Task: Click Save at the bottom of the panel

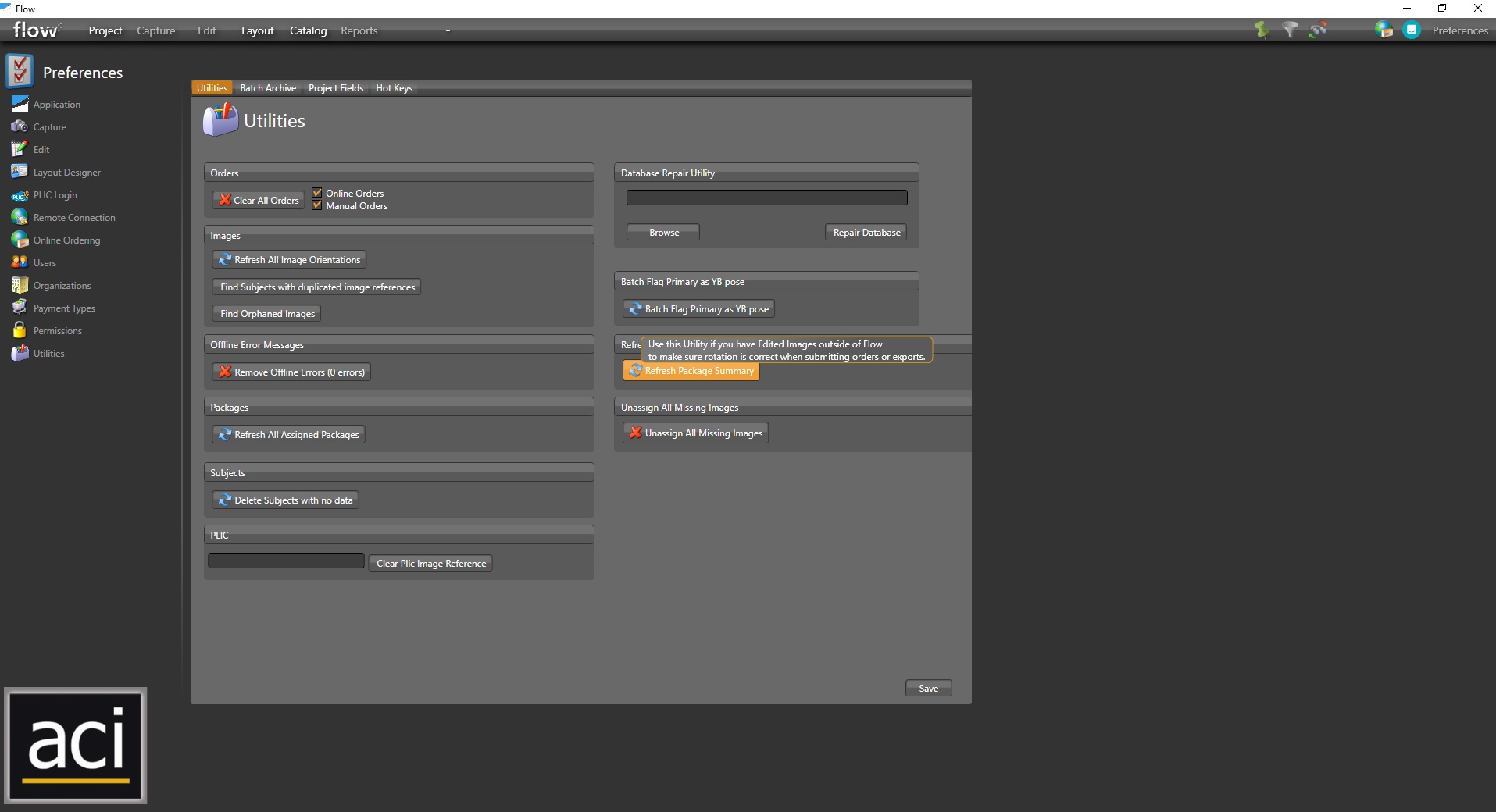Action: [928, 688]
